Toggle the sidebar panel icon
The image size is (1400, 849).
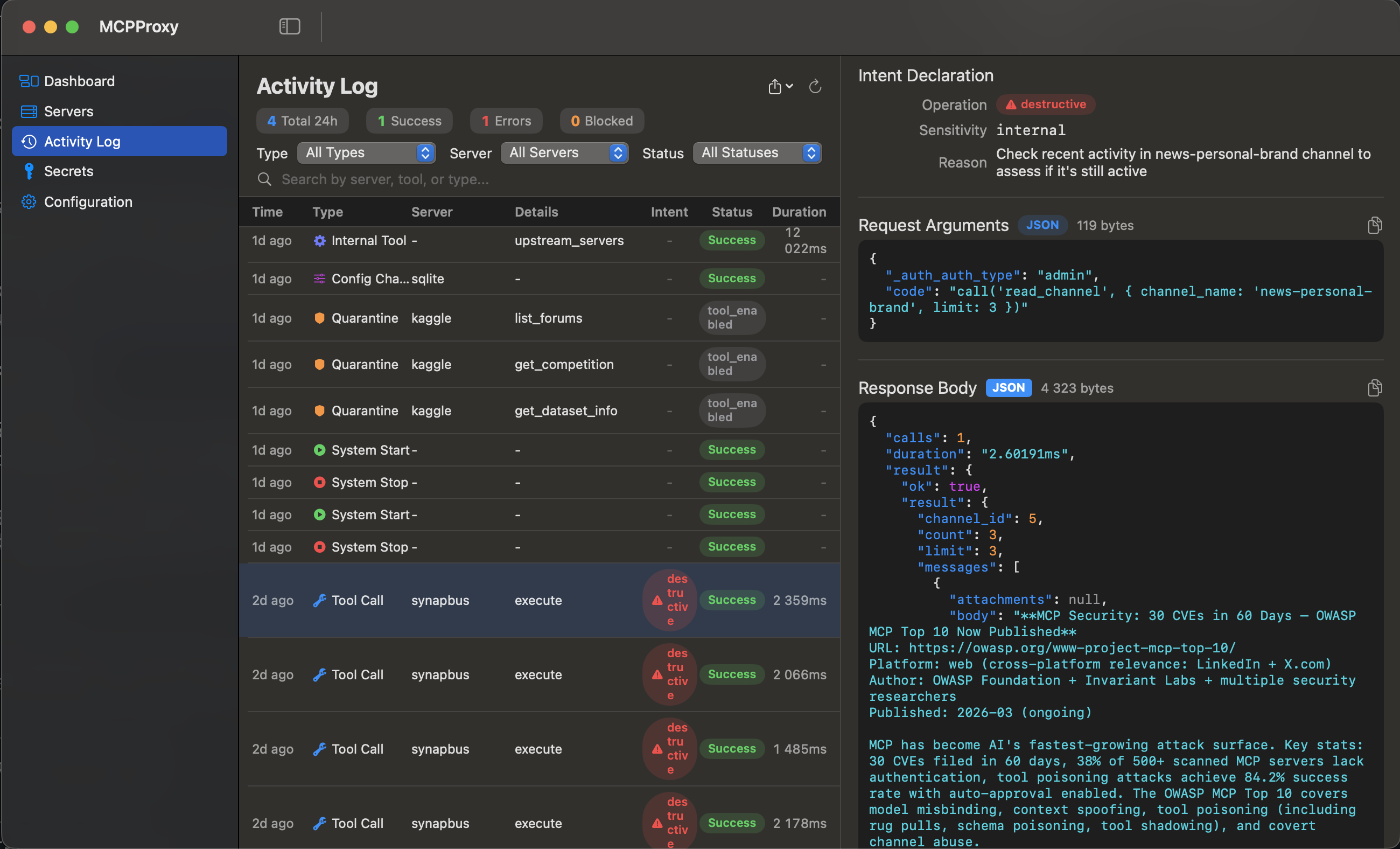pyautogui.click(x=290, y=26)
